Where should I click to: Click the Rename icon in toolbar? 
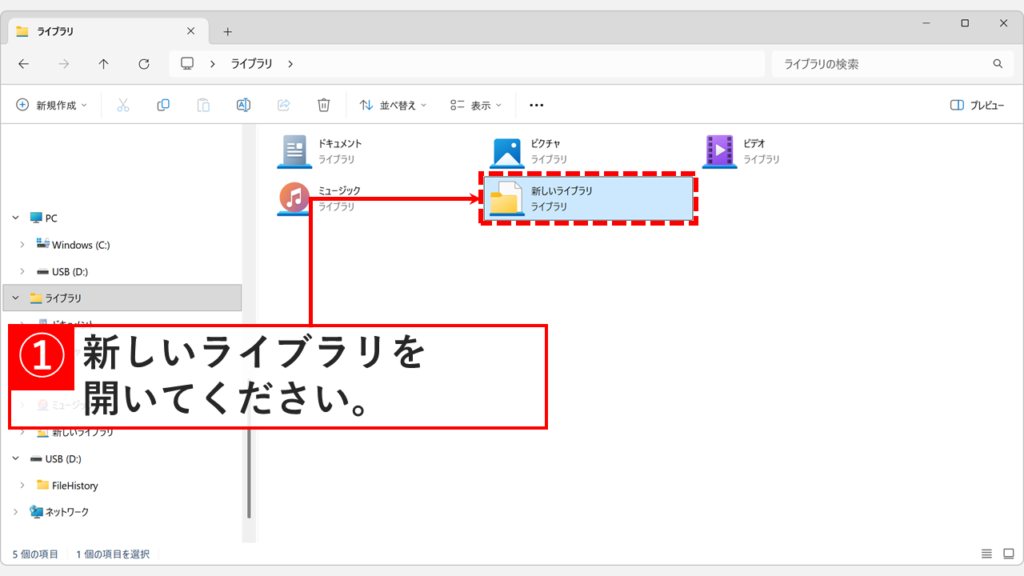click(x=243, y=105)
